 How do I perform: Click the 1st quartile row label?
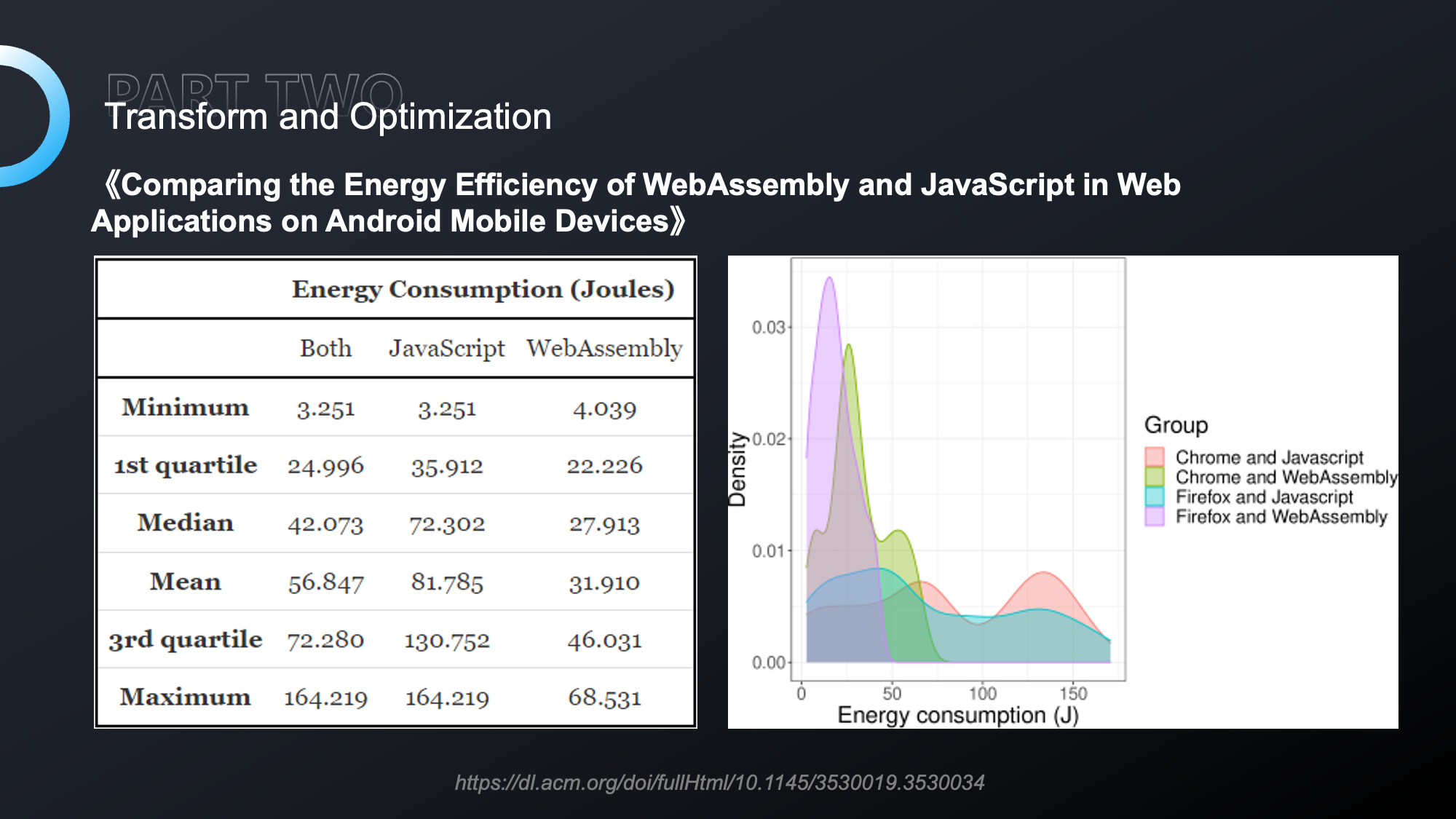click(x=185, y=465)
